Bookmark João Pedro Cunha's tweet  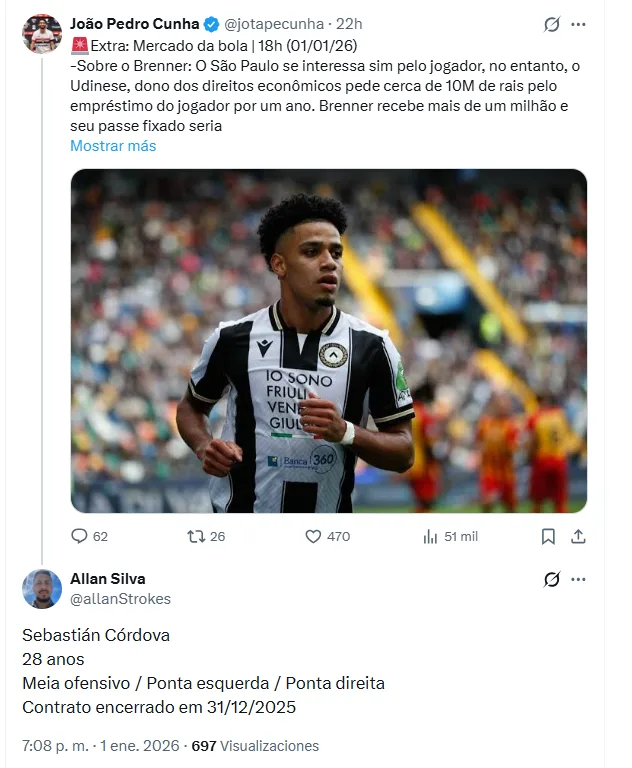click(x=548, y=536)
